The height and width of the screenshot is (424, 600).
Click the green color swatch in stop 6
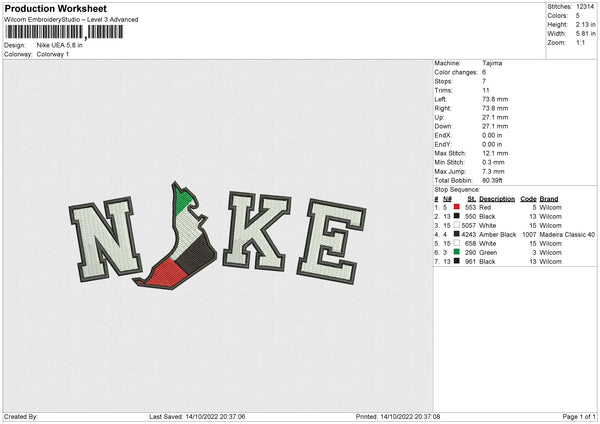(x=457, y=252)
